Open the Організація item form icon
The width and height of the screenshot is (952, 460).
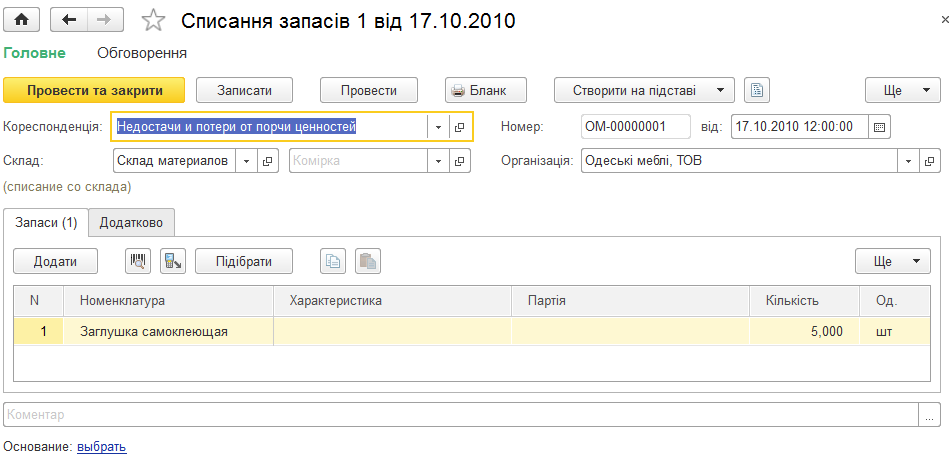pyautogui.click(x=928, y=161)
